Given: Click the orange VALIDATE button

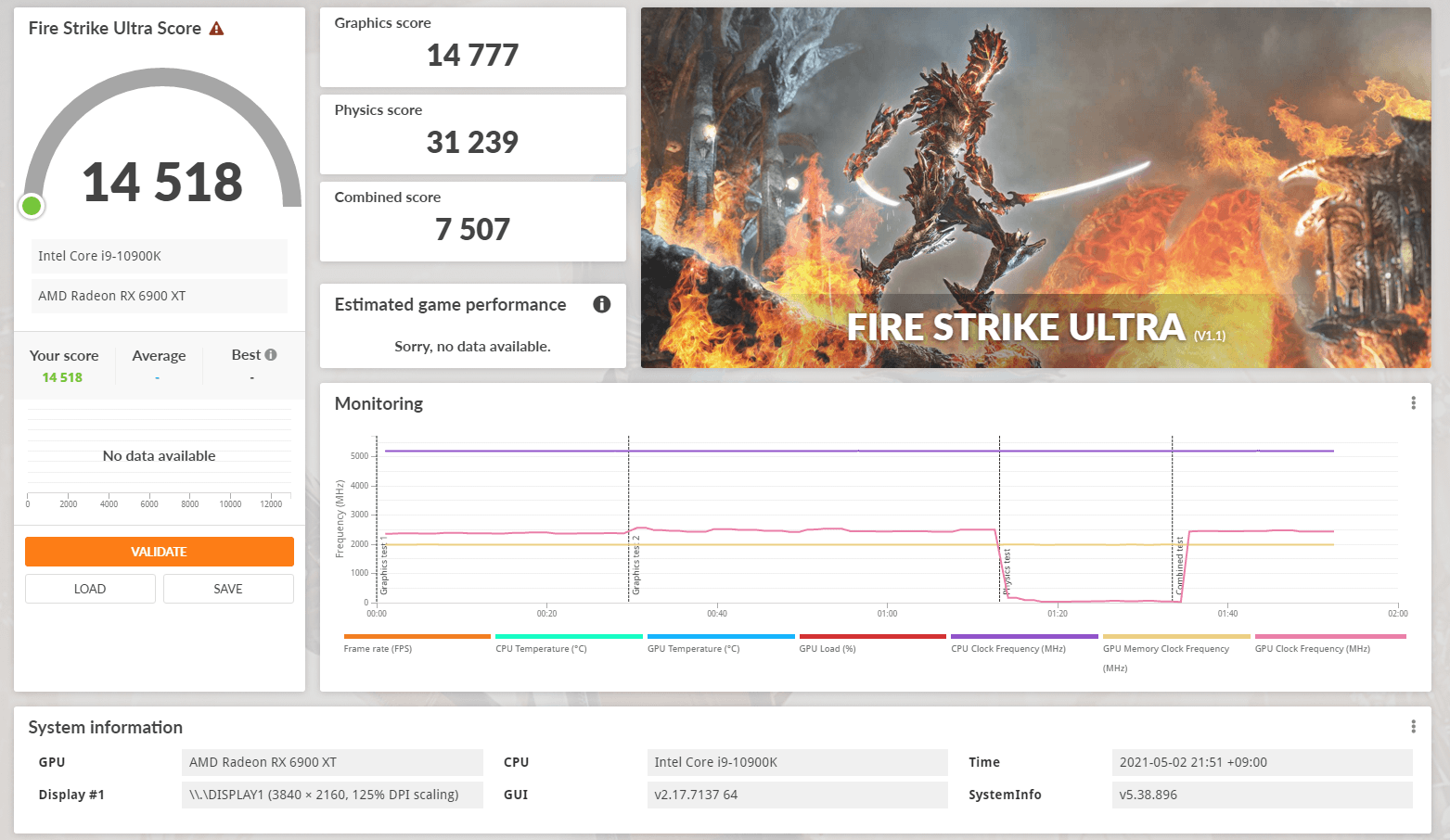Looking at the screenshot, I should (160, 552).
